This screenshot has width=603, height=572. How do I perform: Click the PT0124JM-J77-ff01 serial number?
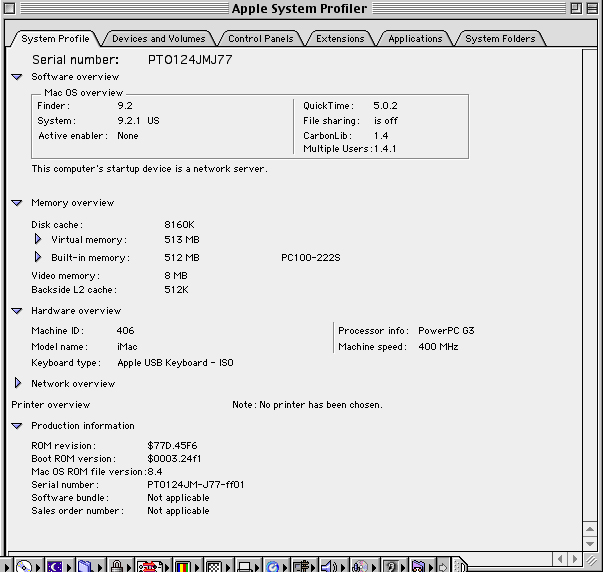196,485
